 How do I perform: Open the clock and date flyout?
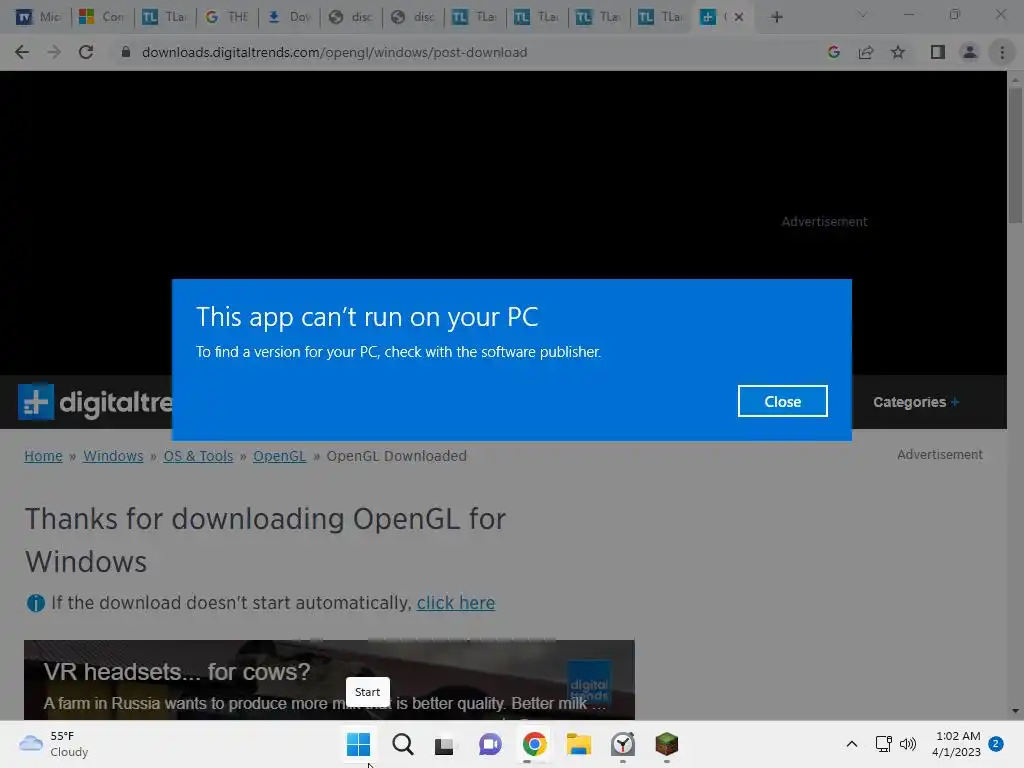957,744
